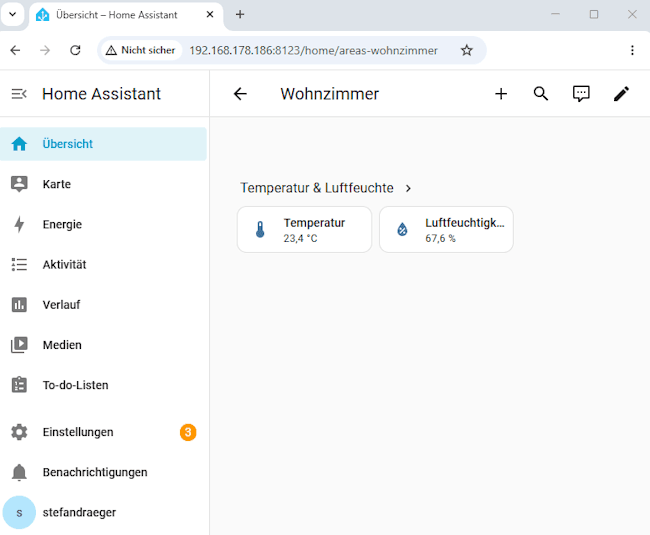Open the Medien menu item

pyautogui.click(x=103, y=345)
